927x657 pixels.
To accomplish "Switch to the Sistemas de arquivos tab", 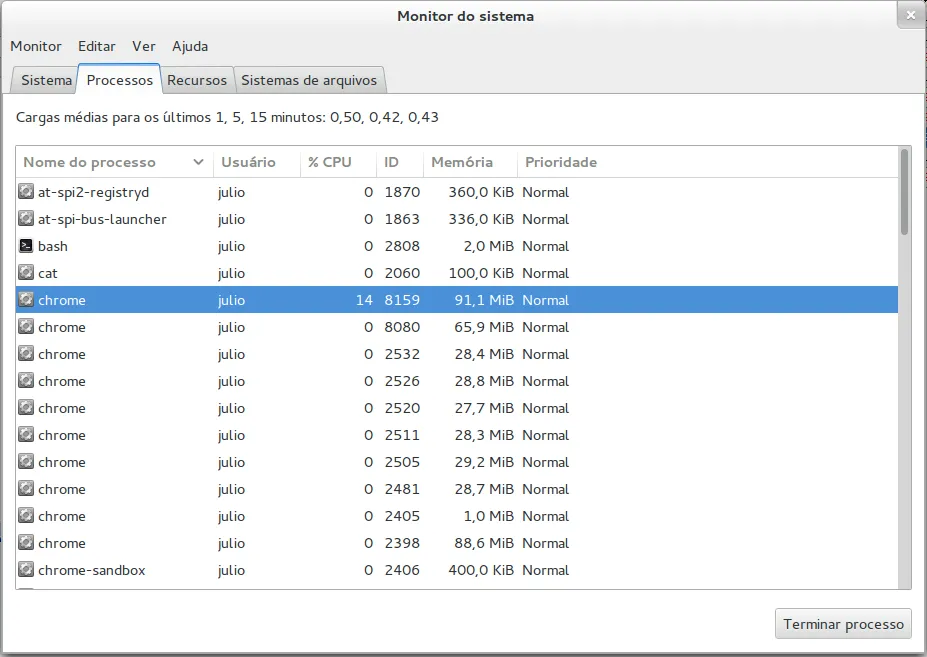I will point(309,80).
